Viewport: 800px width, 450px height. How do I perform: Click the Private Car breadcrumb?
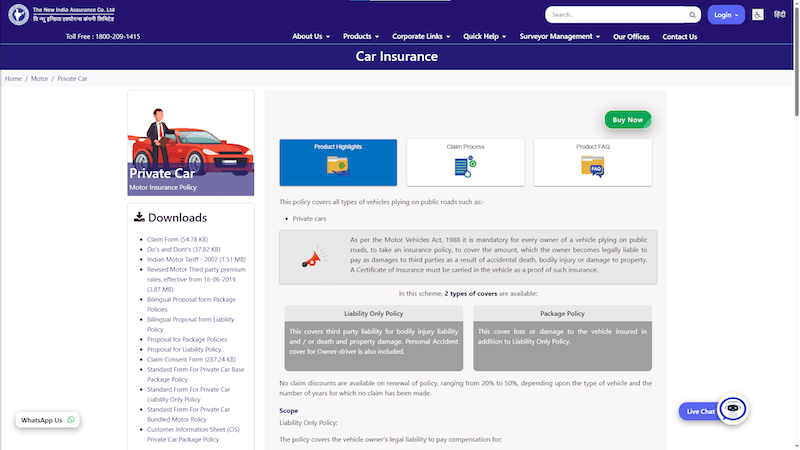pyautogui.click(x=72, y=79)
